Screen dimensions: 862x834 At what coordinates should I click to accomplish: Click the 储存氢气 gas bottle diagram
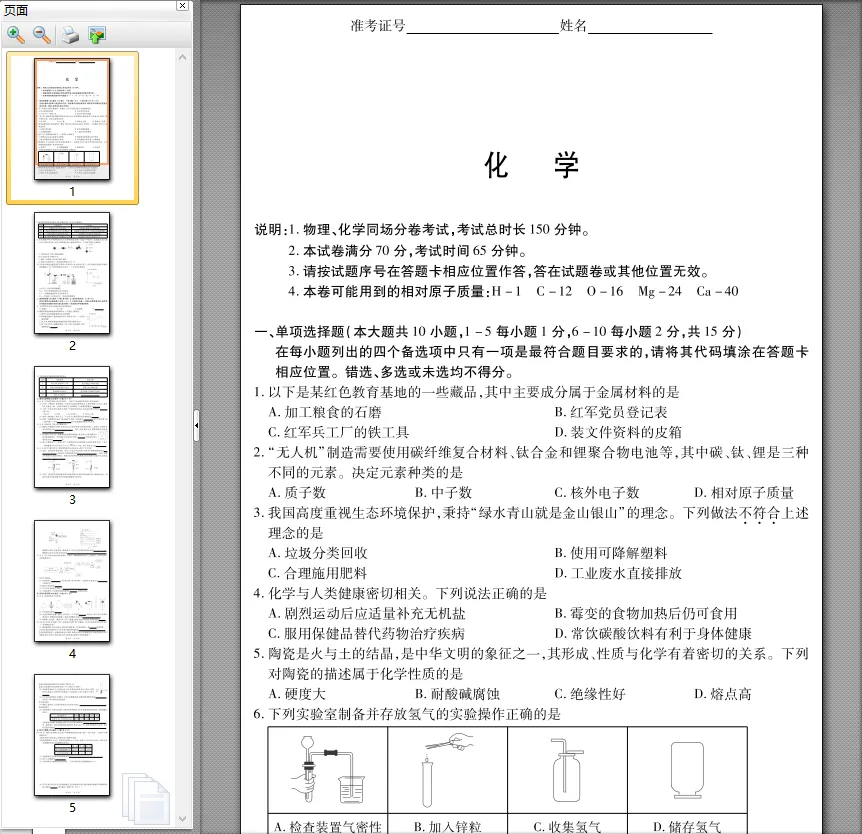pyautogui.click(x=687, y=768)
